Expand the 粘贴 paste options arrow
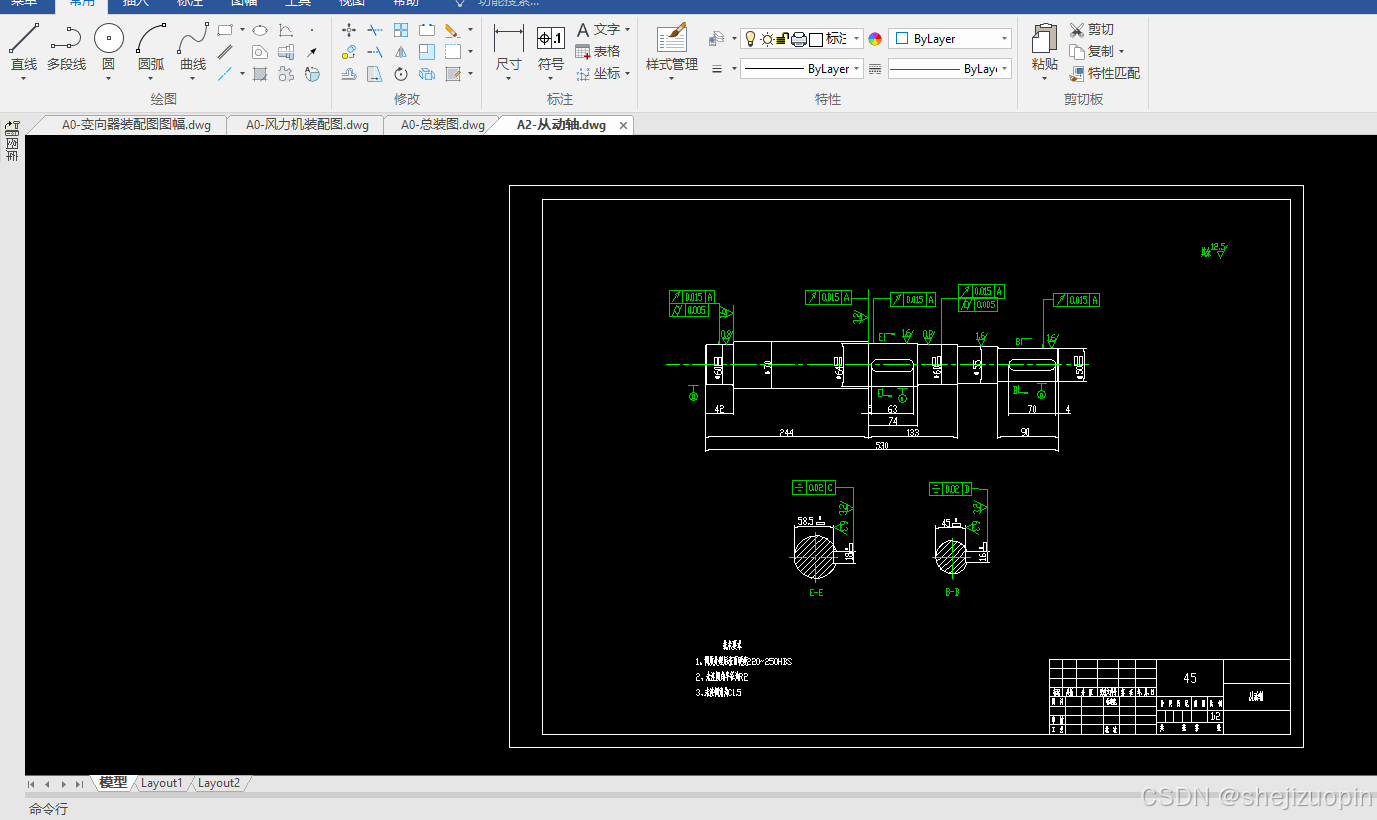This screenshot has height=820, width=1377. [x=1045, y=79]
